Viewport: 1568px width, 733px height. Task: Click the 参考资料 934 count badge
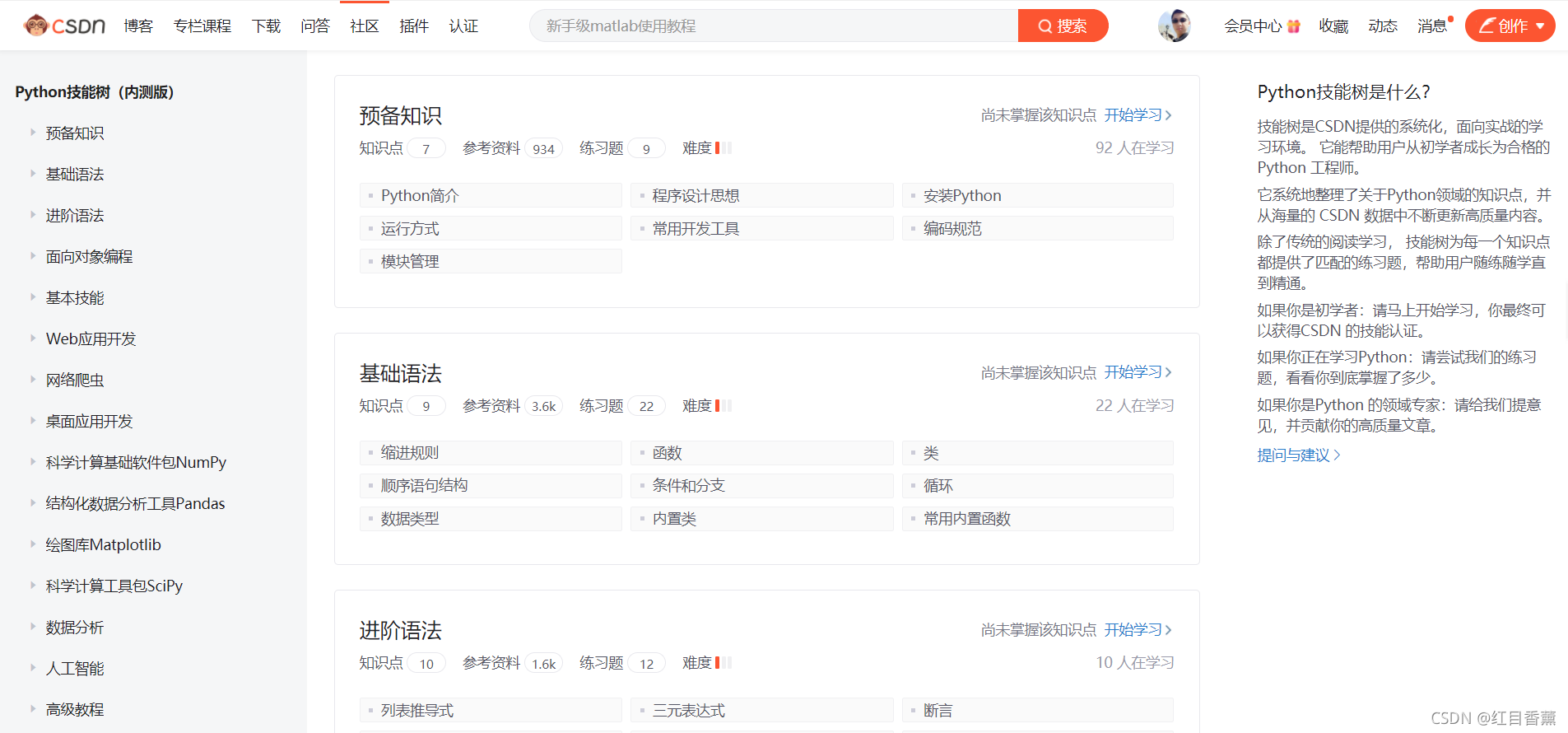click(543, 148)
